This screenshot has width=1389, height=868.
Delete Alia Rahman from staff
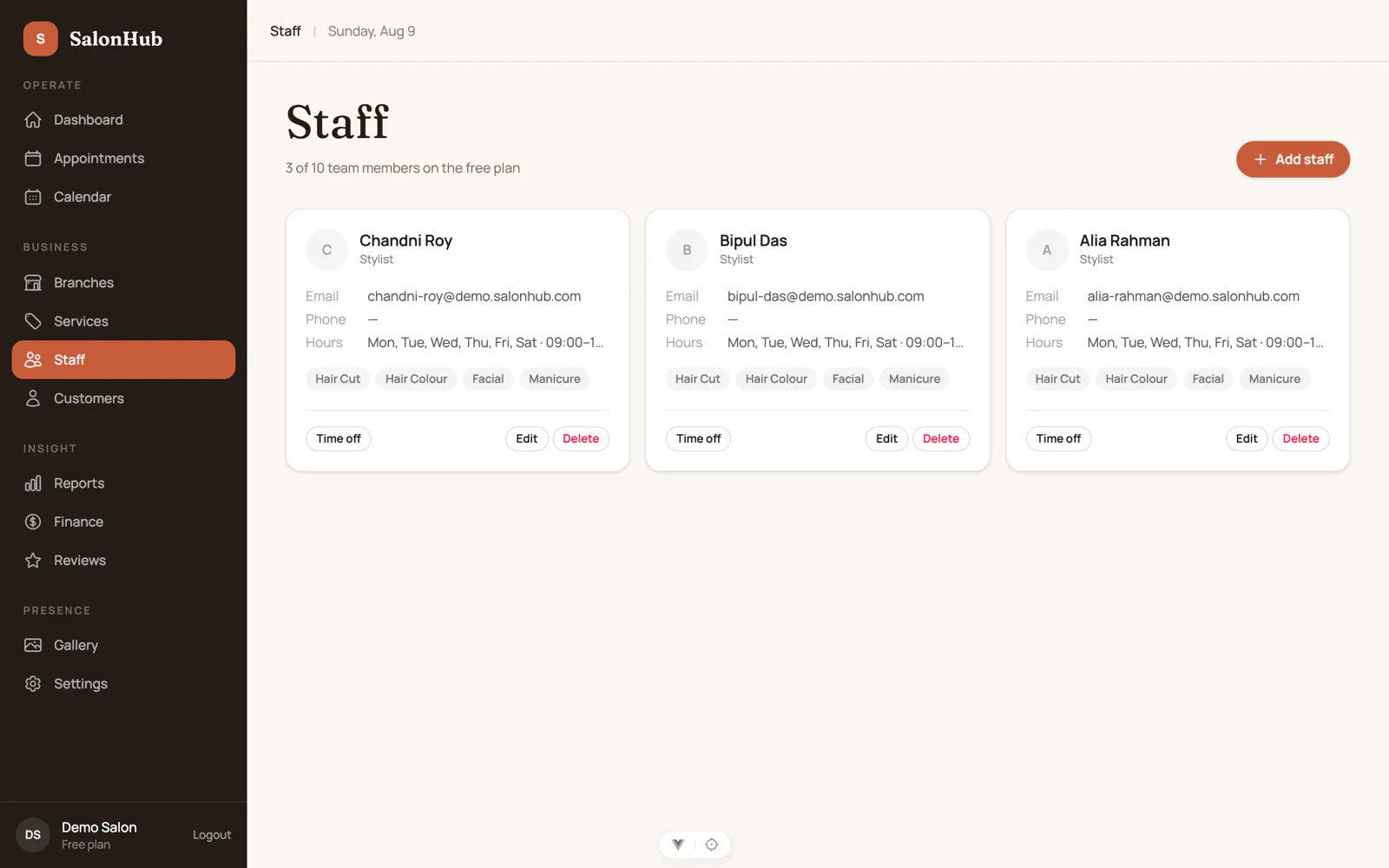pos(1300,439)
